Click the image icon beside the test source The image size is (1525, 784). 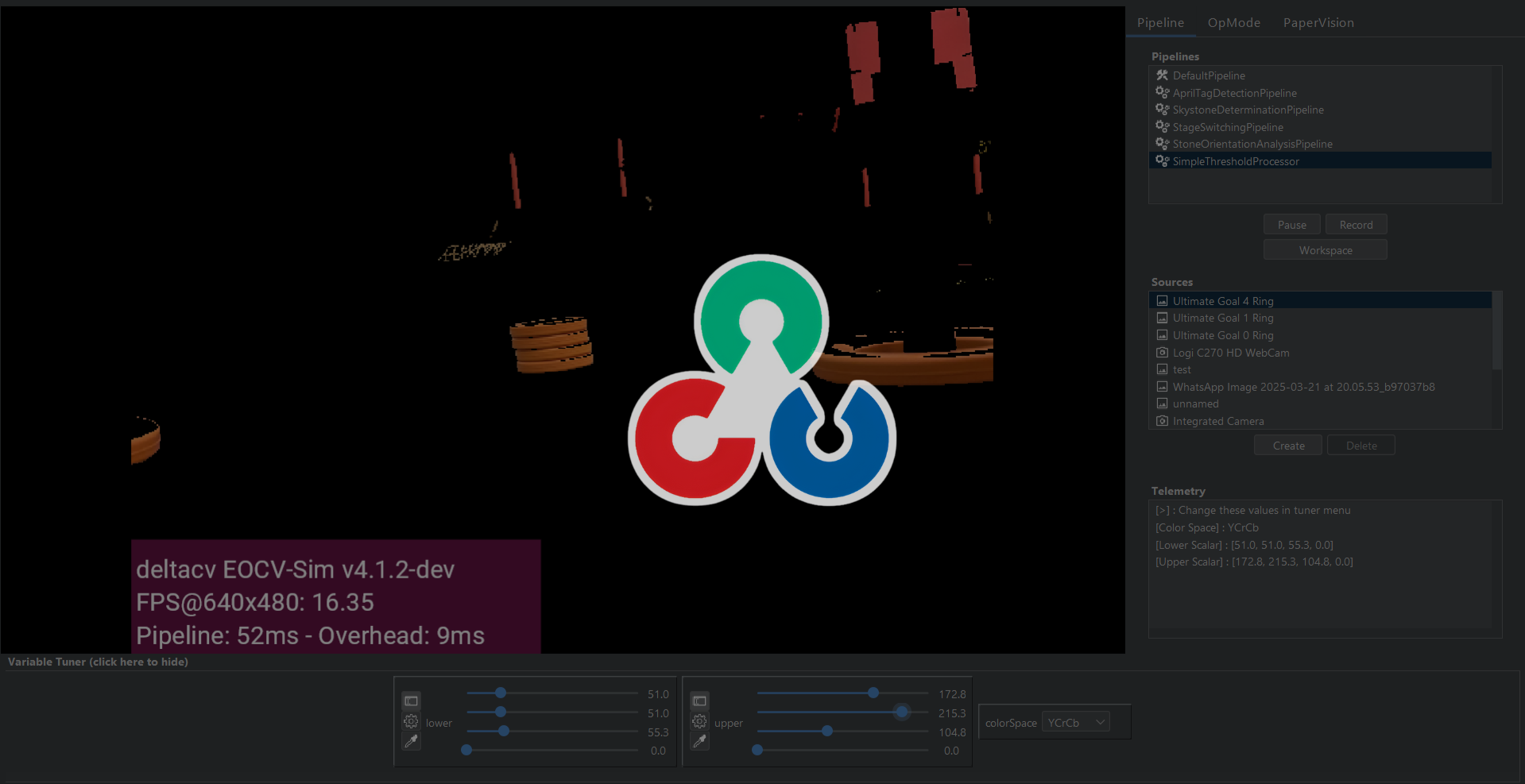click(x=1162, y=369)
